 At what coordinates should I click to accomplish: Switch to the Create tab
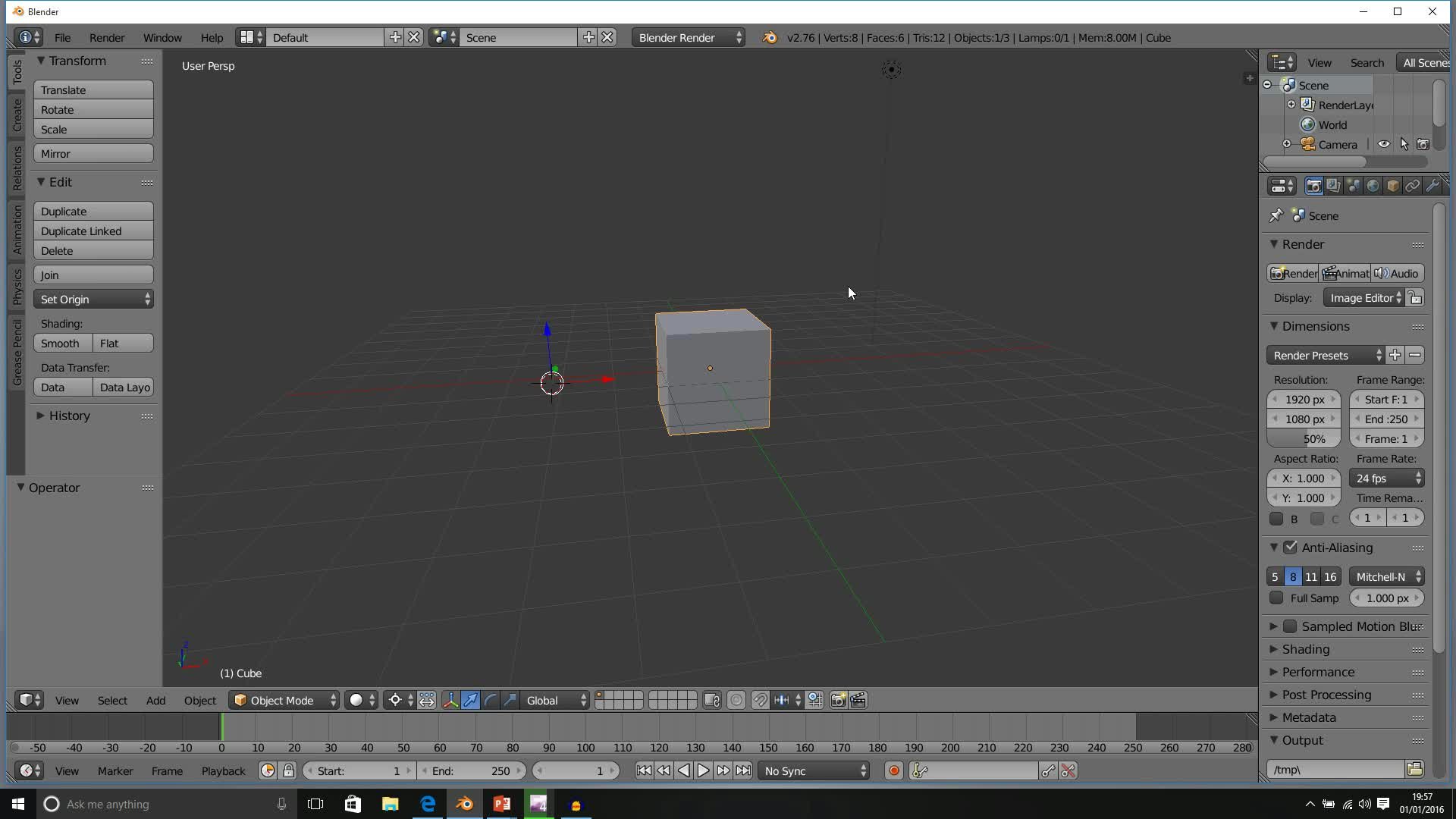coord(17,115)
